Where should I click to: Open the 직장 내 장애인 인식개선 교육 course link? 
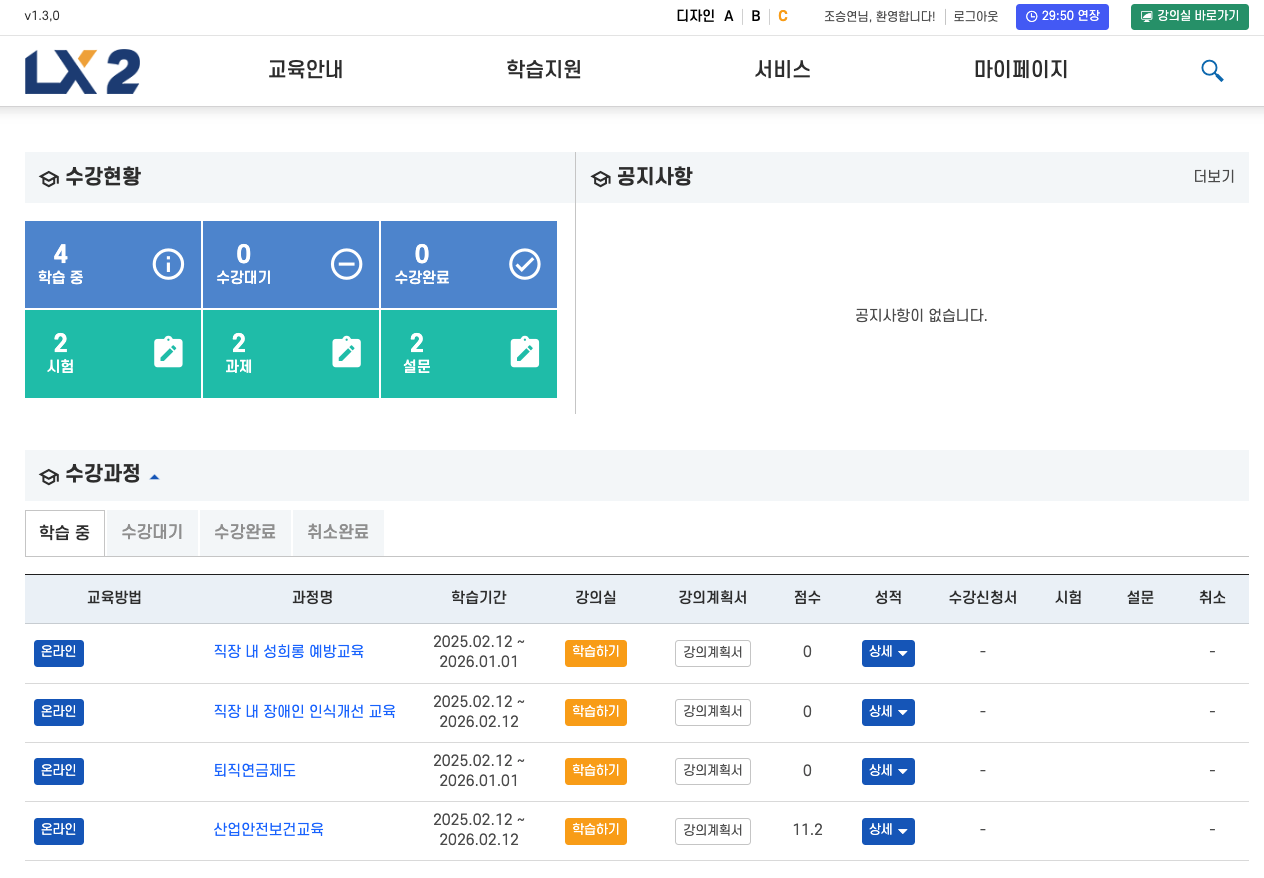coord(305,711)
